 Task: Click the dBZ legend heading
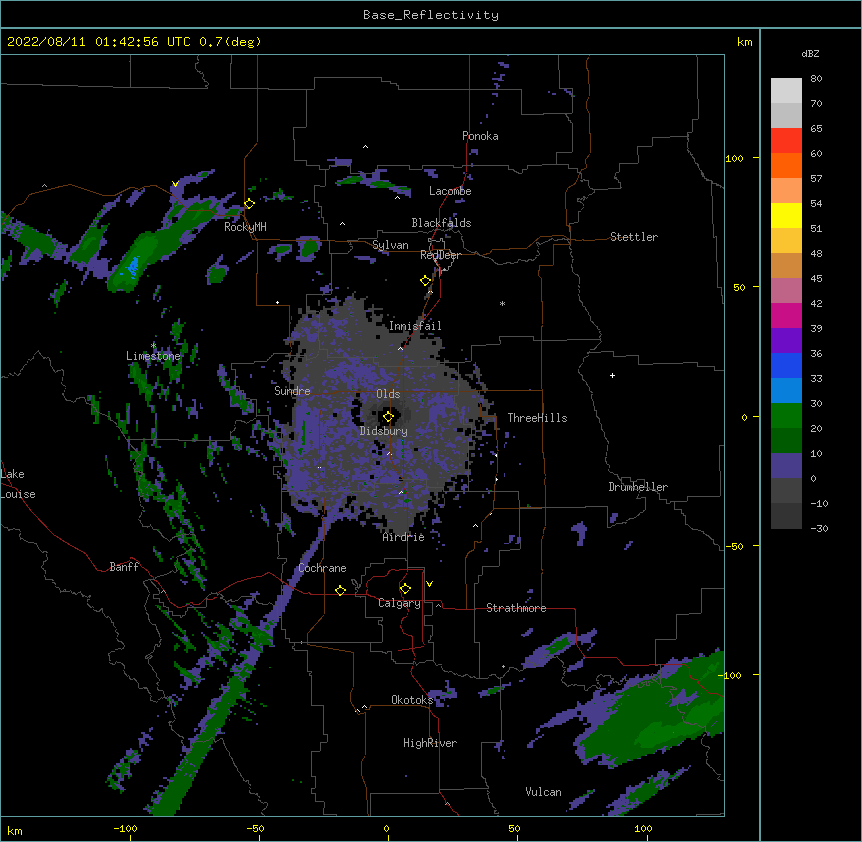pos(810,53)
